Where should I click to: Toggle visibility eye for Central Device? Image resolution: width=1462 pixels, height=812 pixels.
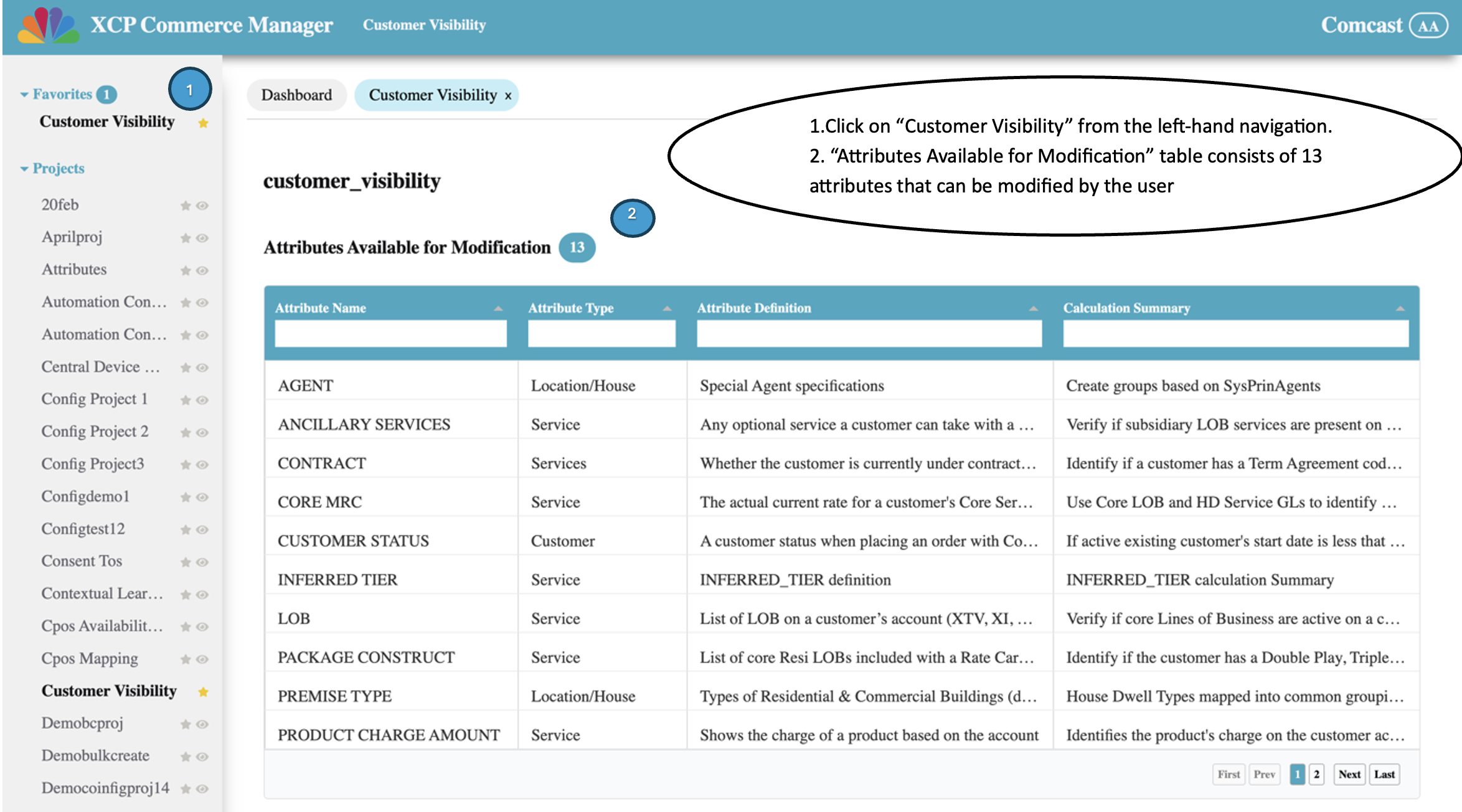[202, 367]
